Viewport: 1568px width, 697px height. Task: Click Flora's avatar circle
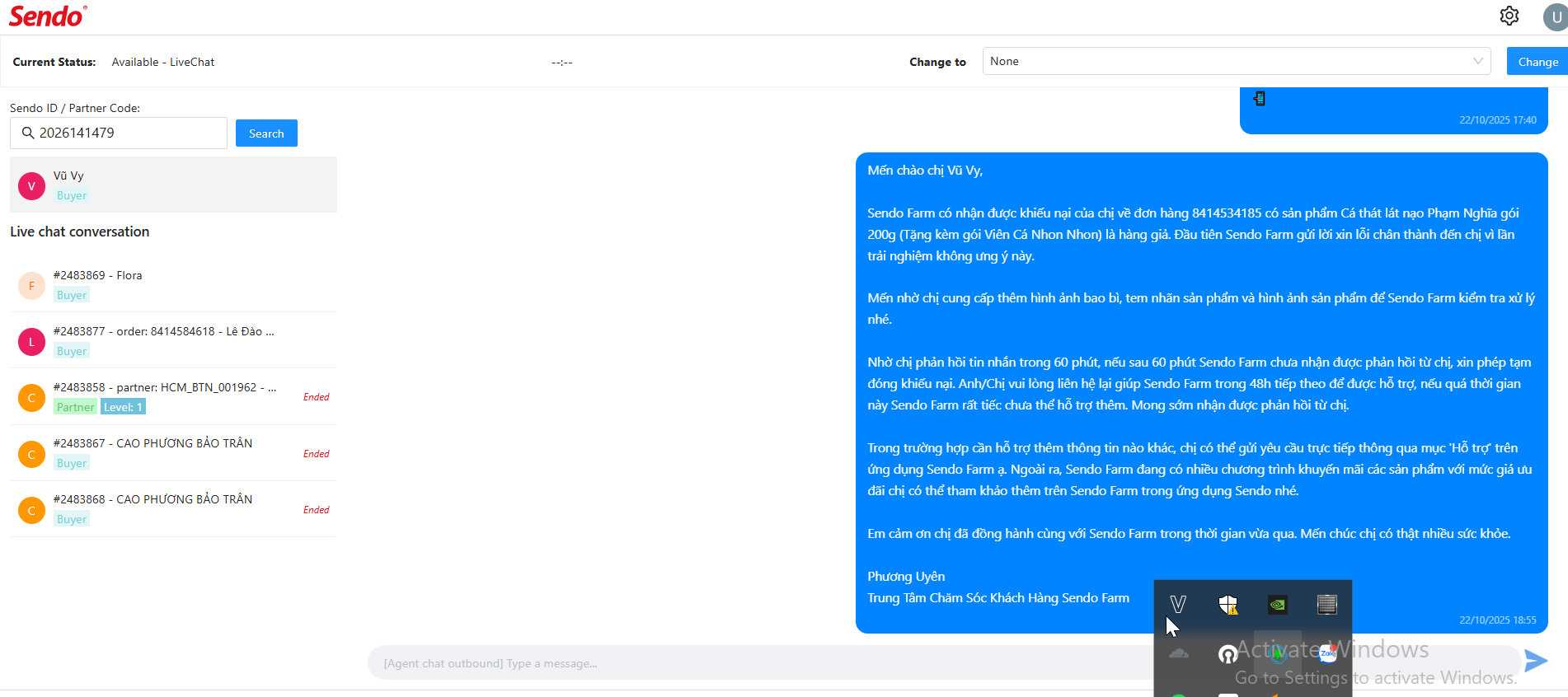click(x=31, y=286)
